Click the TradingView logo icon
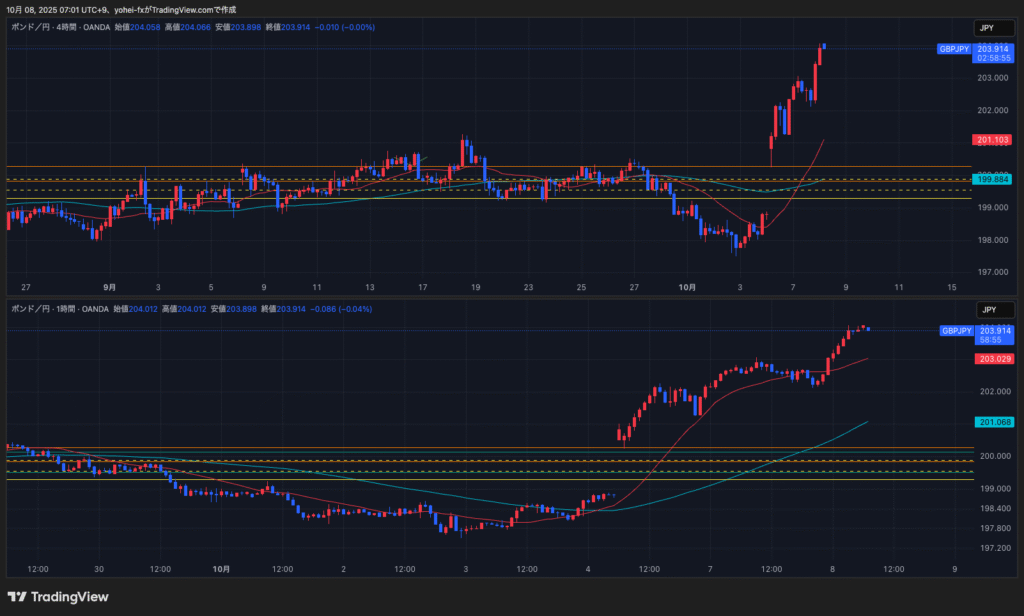 click(x=18, y=597)
